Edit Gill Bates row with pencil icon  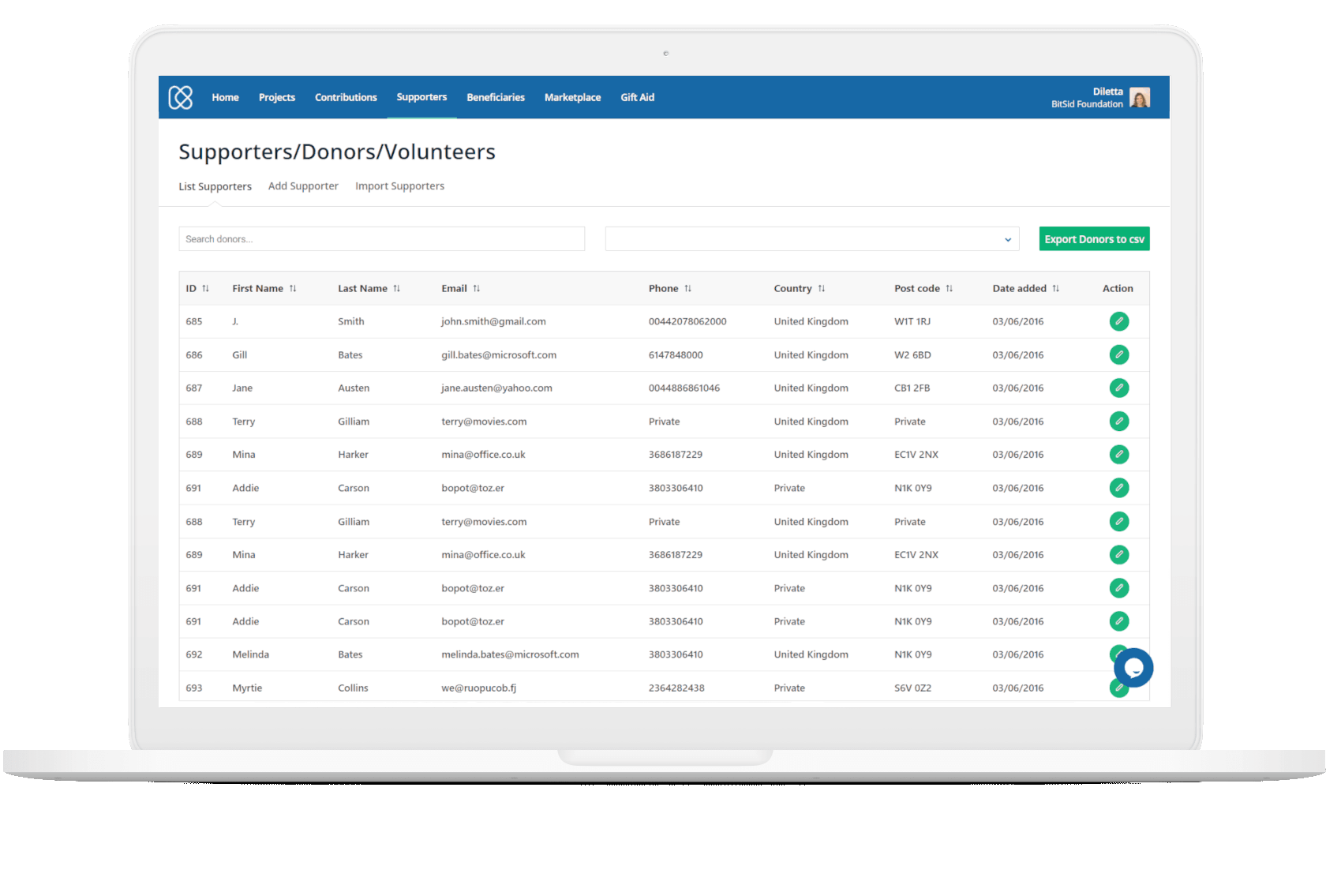tap(1118, 355)
